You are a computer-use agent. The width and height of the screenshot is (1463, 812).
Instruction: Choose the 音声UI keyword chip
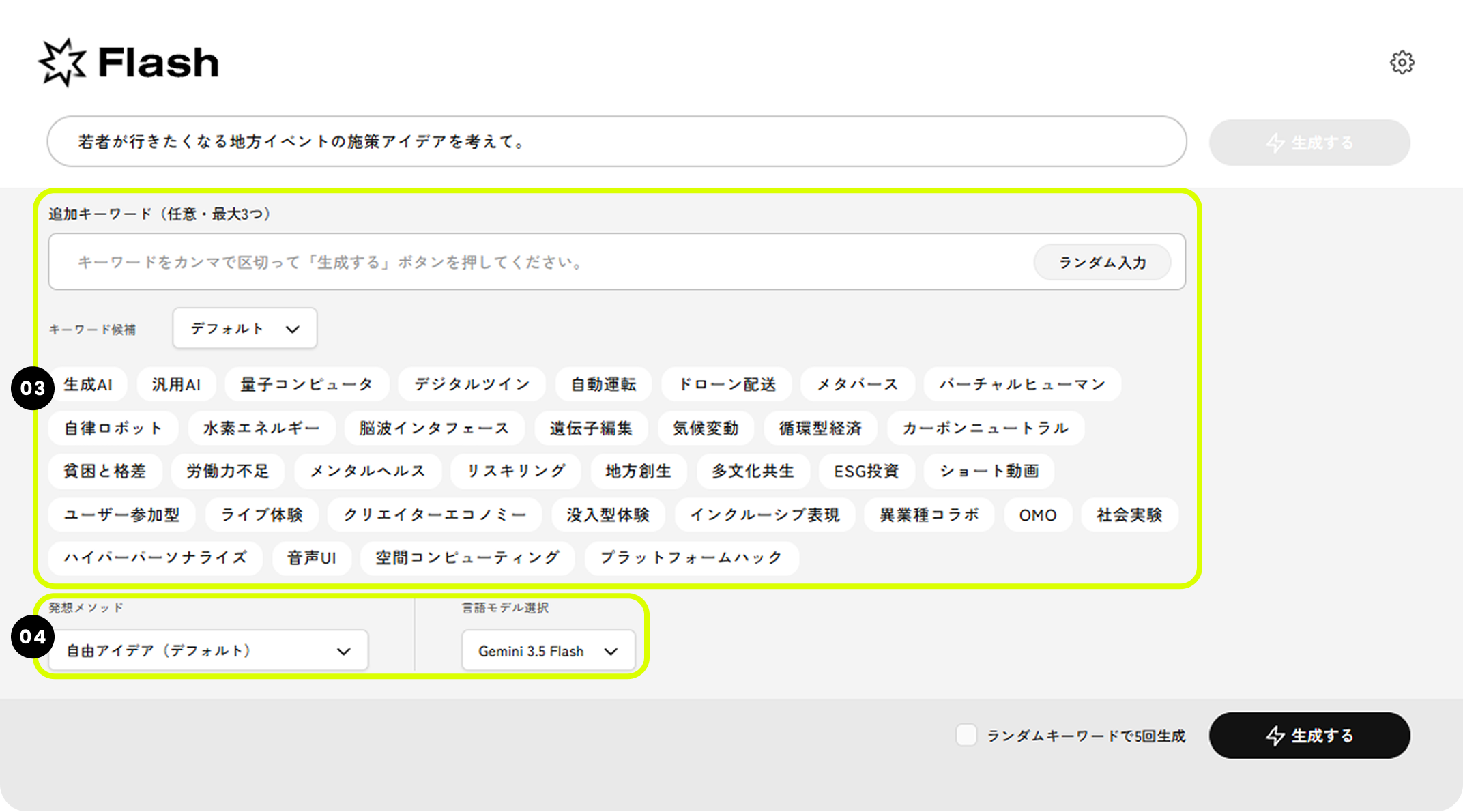click(x=312, y=558)
